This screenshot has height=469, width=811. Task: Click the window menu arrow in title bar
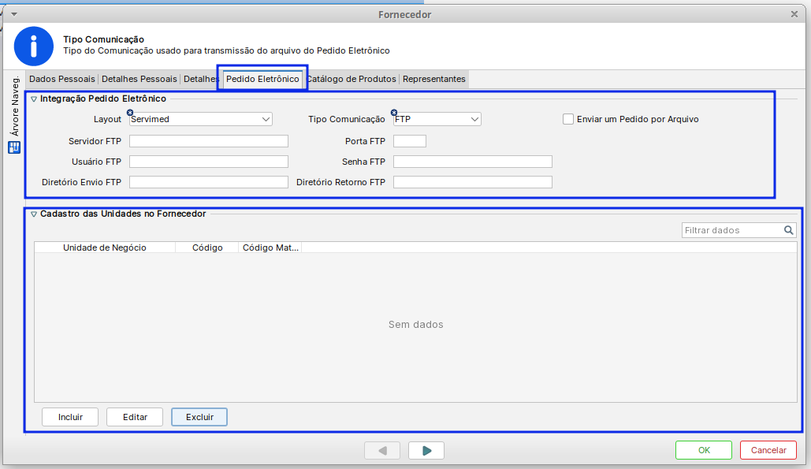click(10, 15)
